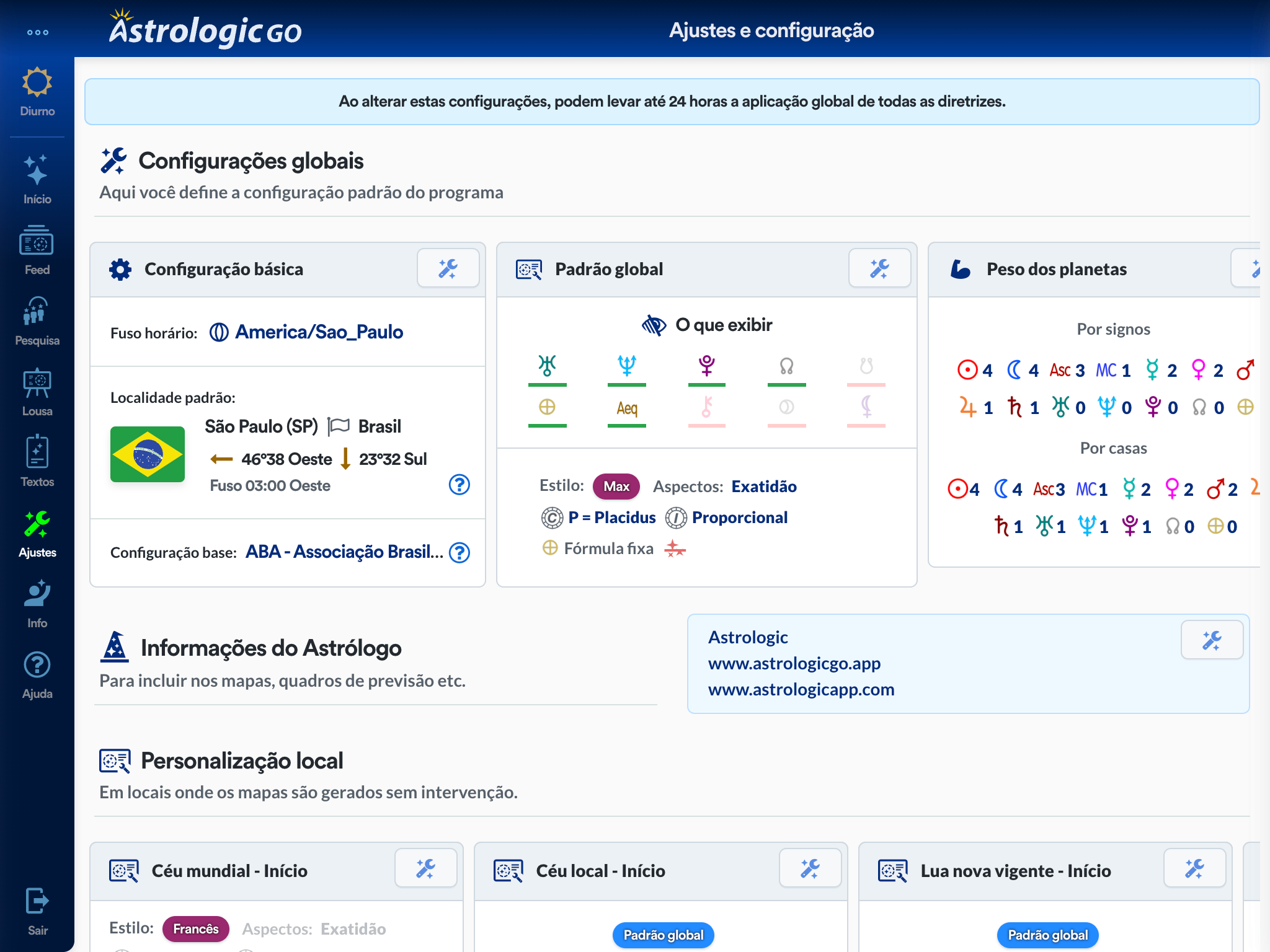Click America/Sao_Paulo timezone link

coord(319,332)
